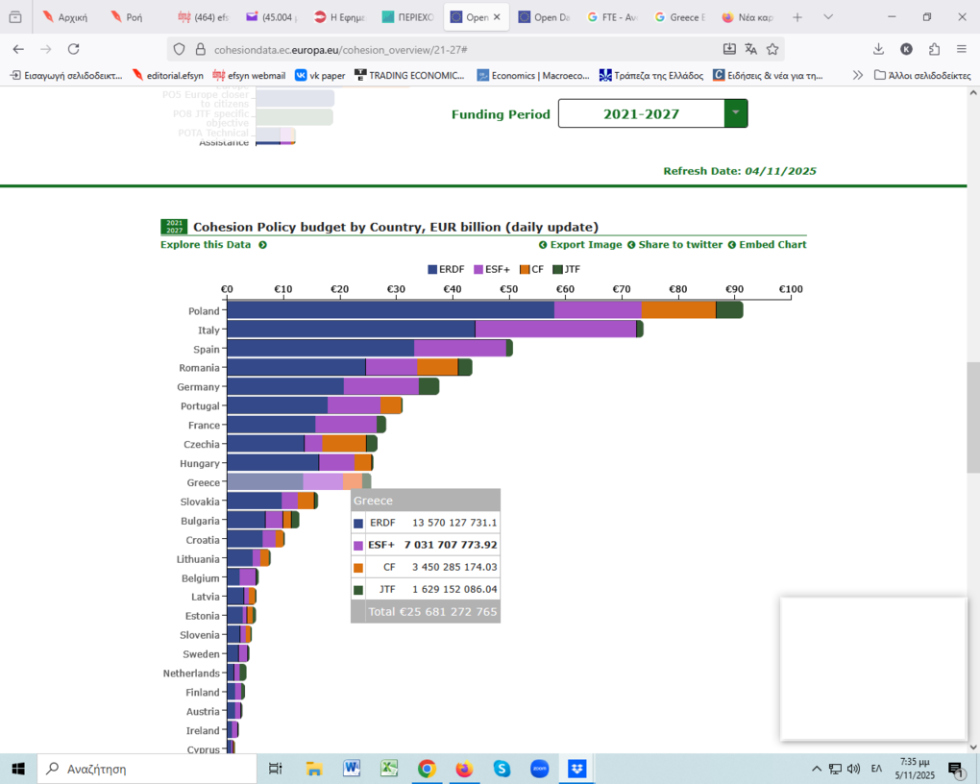The height and width of the screenshot is (784, 980).
Task: Toggle JTF series in chart legend
Action: point(567,269)
